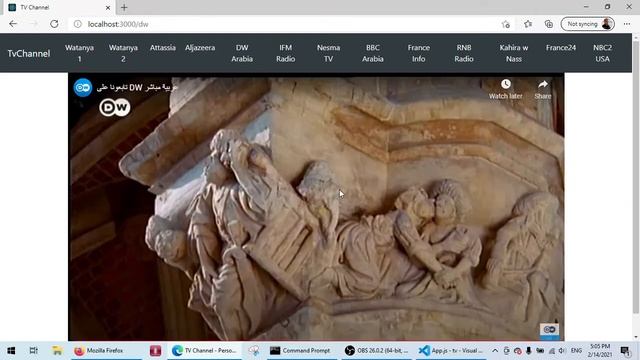Screen dimensions: 640x360
Task: Click the Arabic DW video title
Action: (137, 87)
